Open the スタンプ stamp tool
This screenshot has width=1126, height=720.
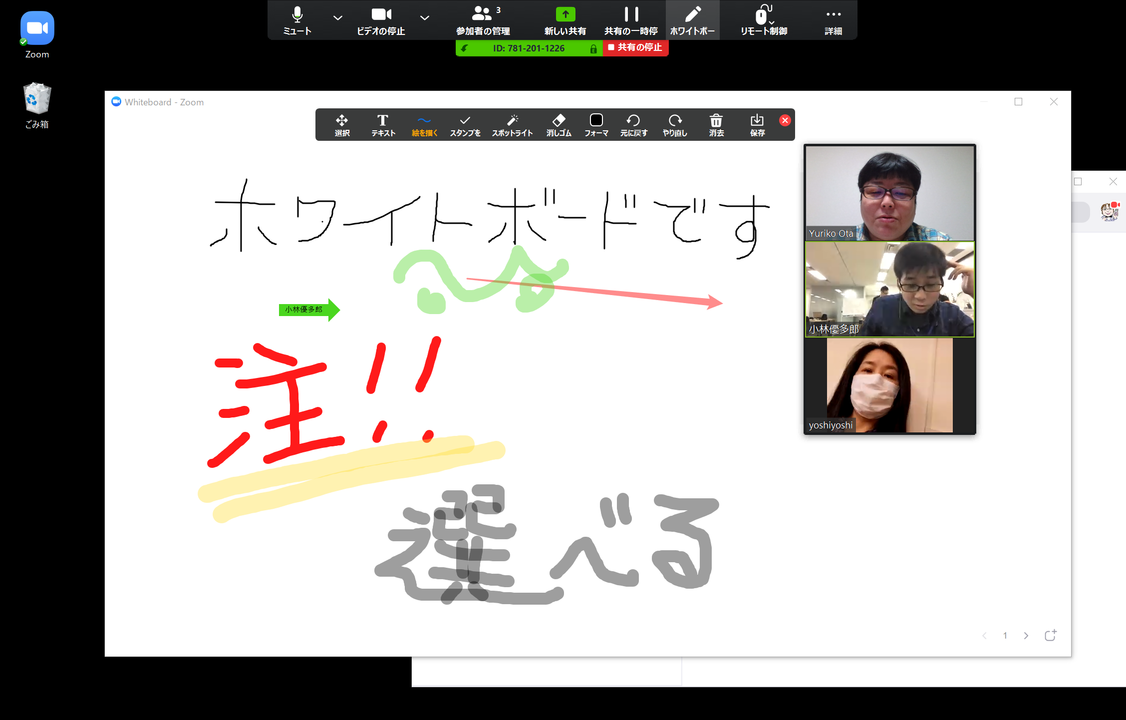coord(465,125)
